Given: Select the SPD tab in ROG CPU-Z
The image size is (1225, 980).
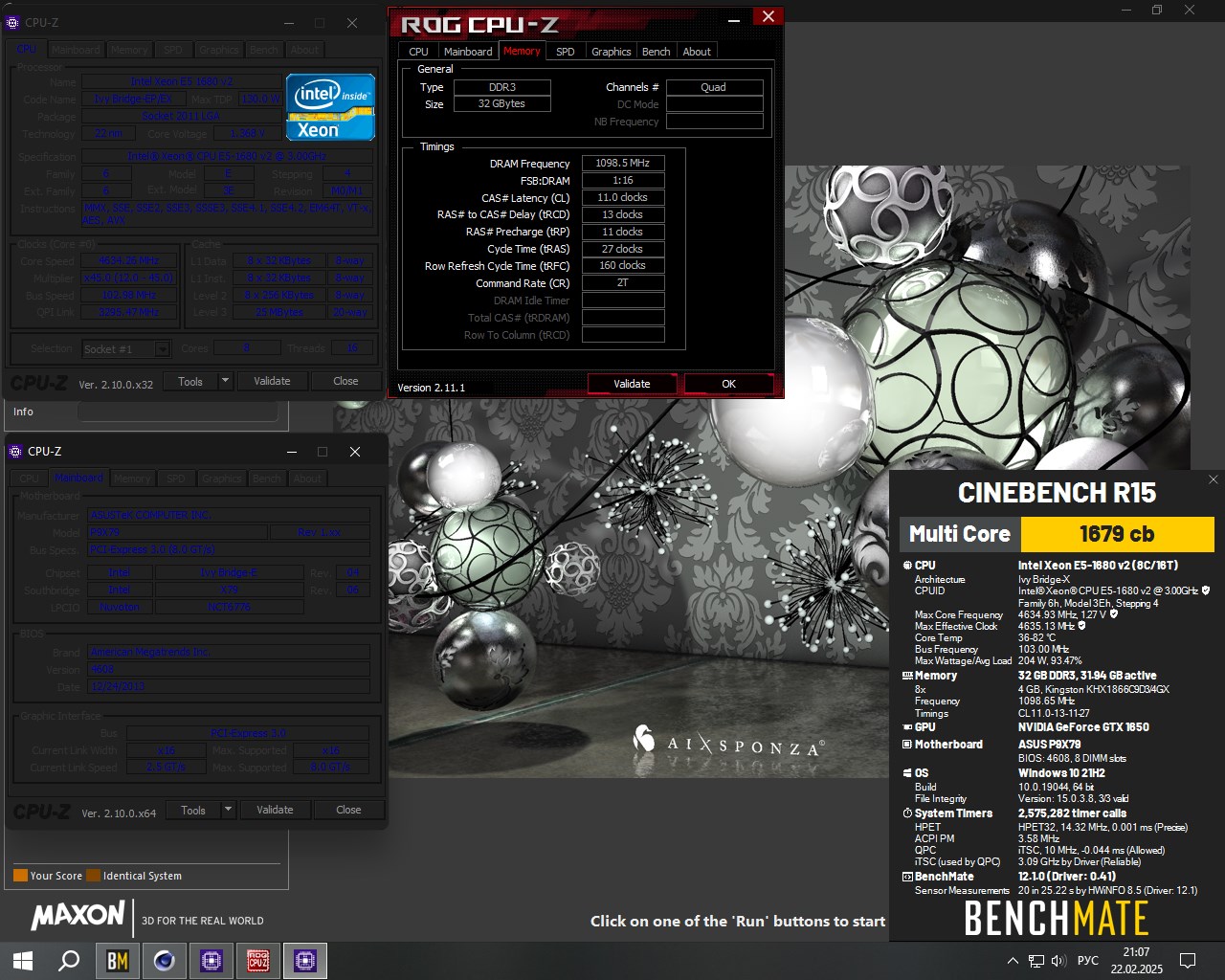Looking at the screenshot, I should [x=566, y=52].
